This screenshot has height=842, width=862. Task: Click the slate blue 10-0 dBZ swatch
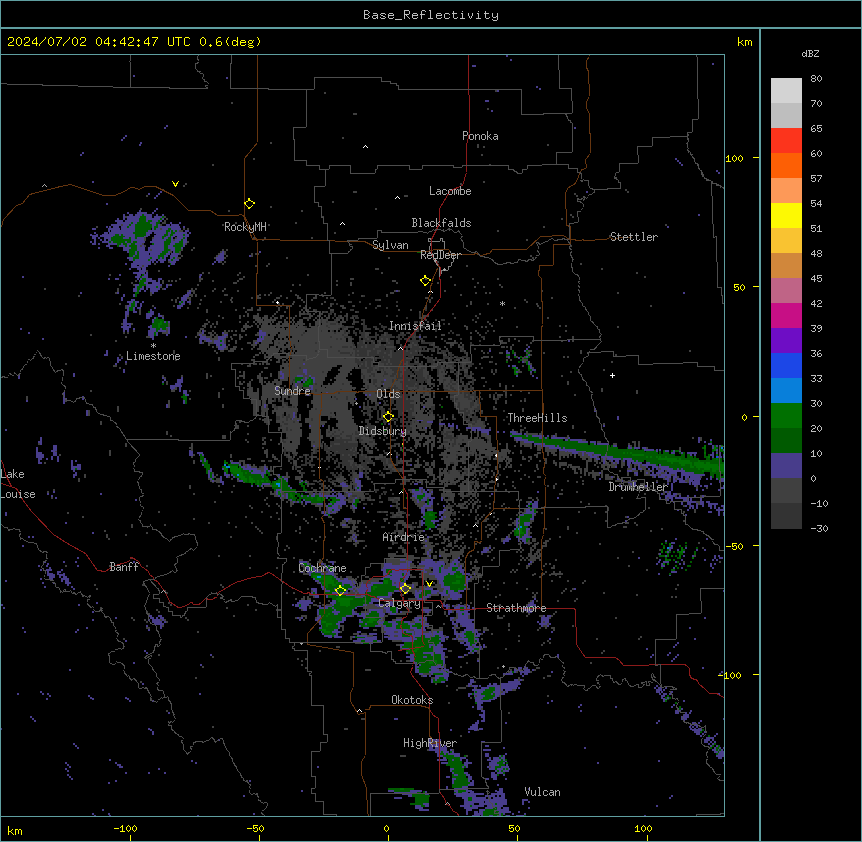point(786,466)
